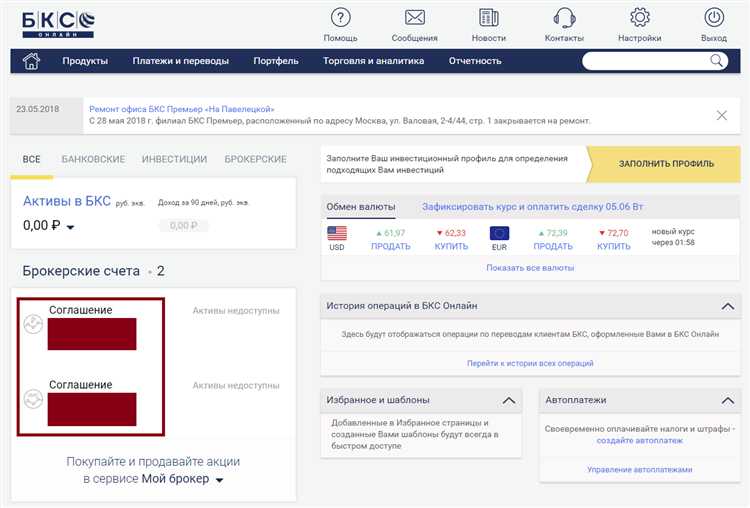
Task: Open Сообщения envelope icon
Action: (415, 18)
